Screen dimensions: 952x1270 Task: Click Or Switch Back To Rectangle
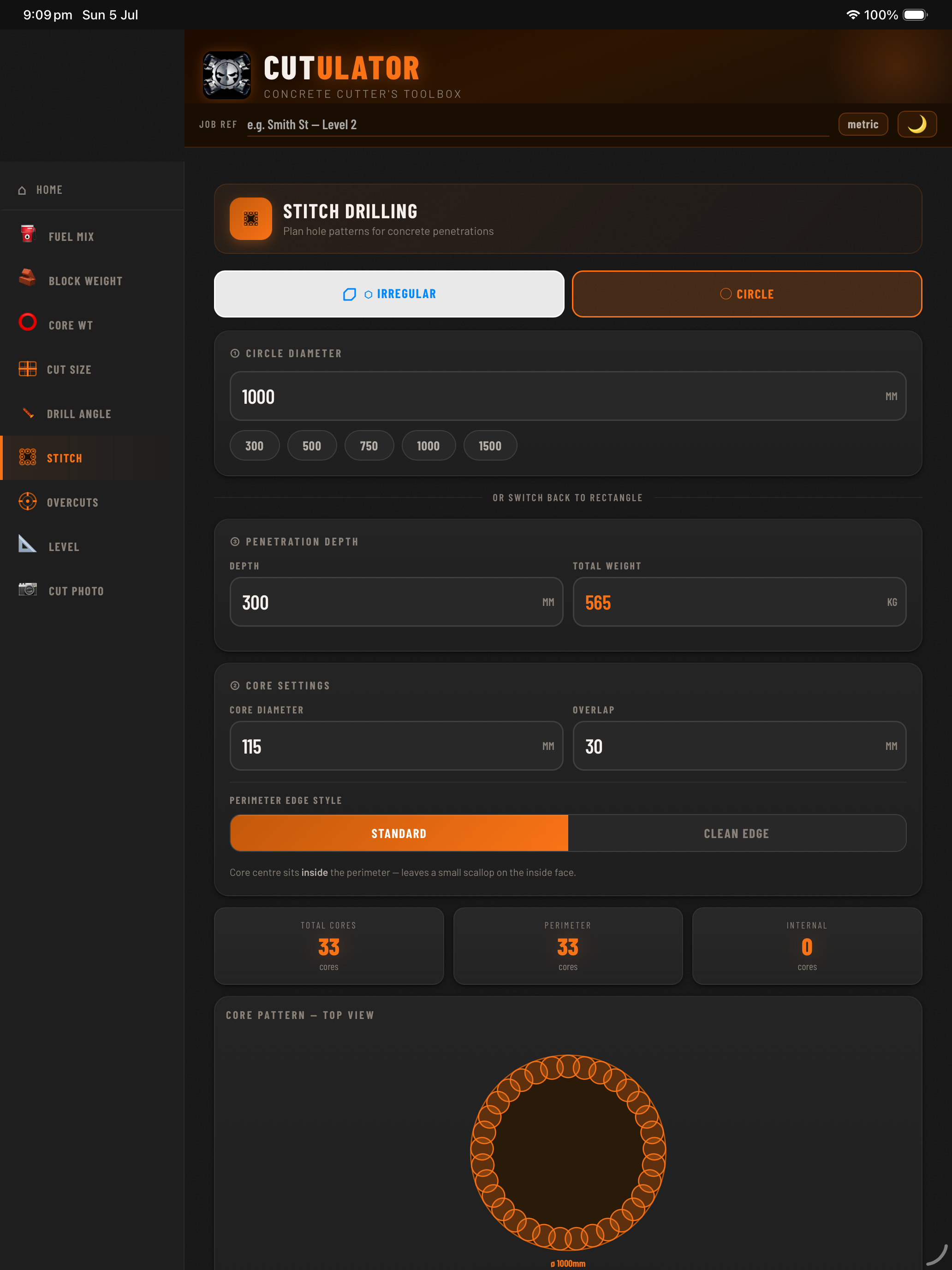567,498
